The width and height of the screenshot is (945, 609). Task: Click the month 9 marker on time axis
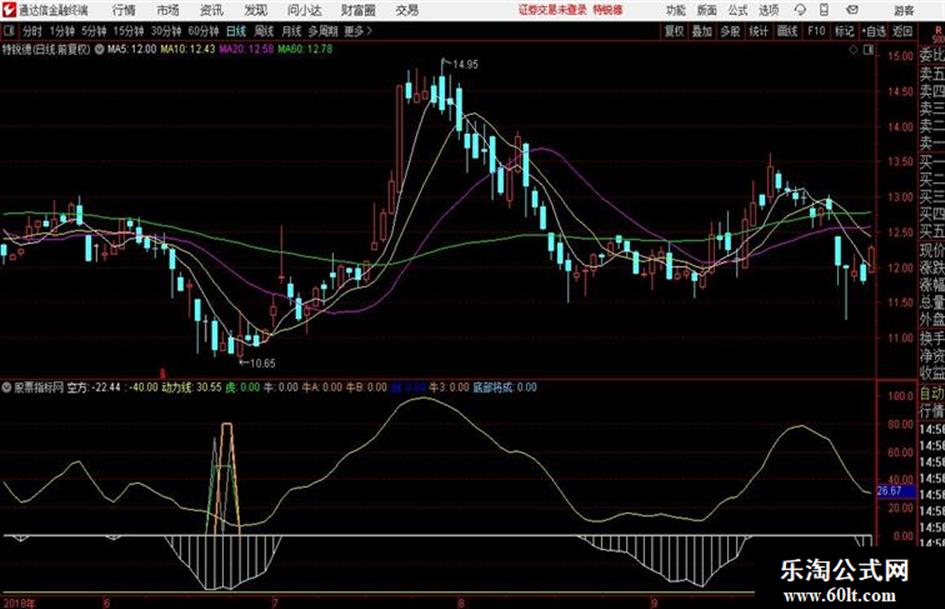pos(655,603)
